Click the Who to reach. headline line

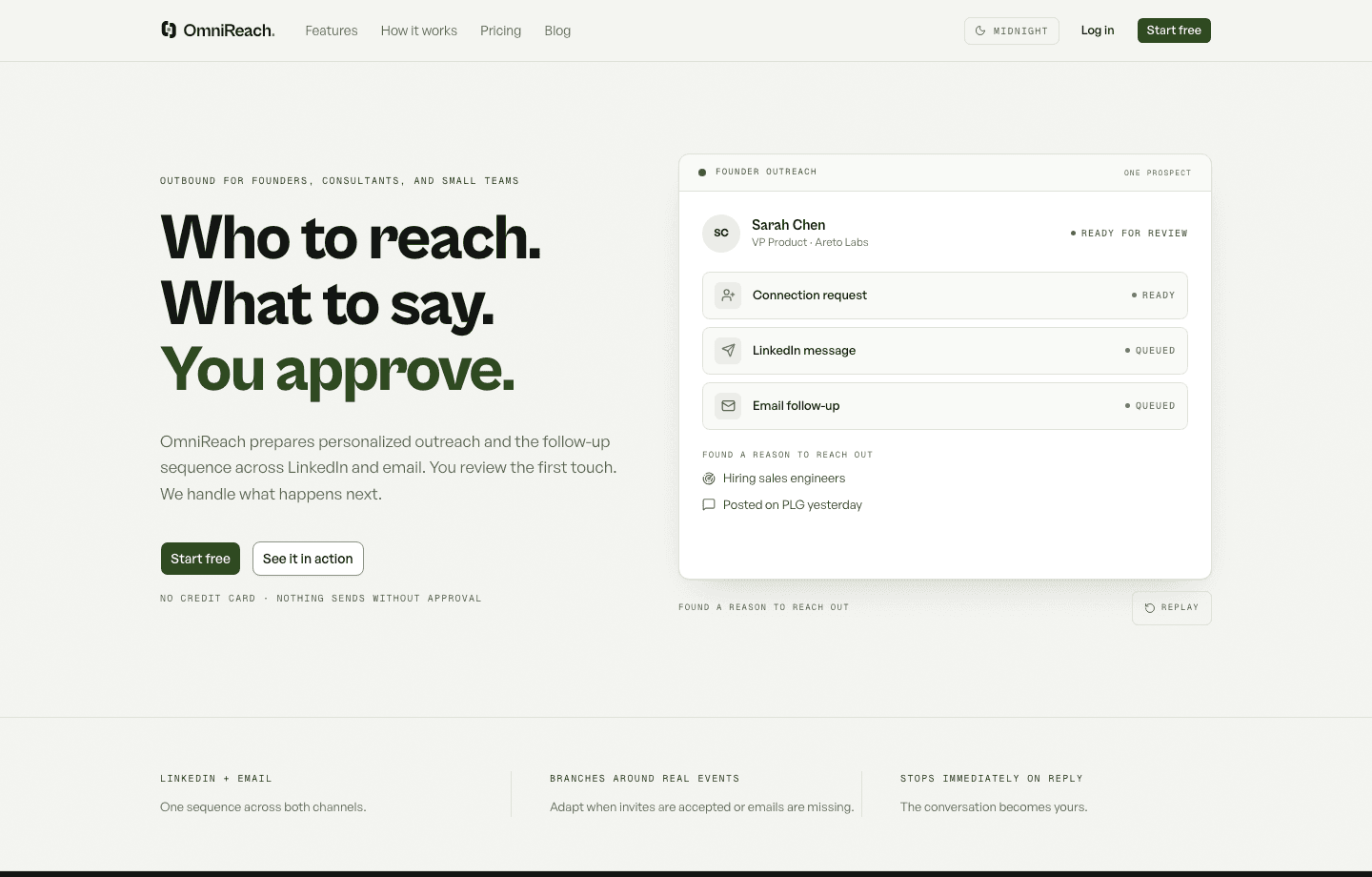[x=351, y=237]
